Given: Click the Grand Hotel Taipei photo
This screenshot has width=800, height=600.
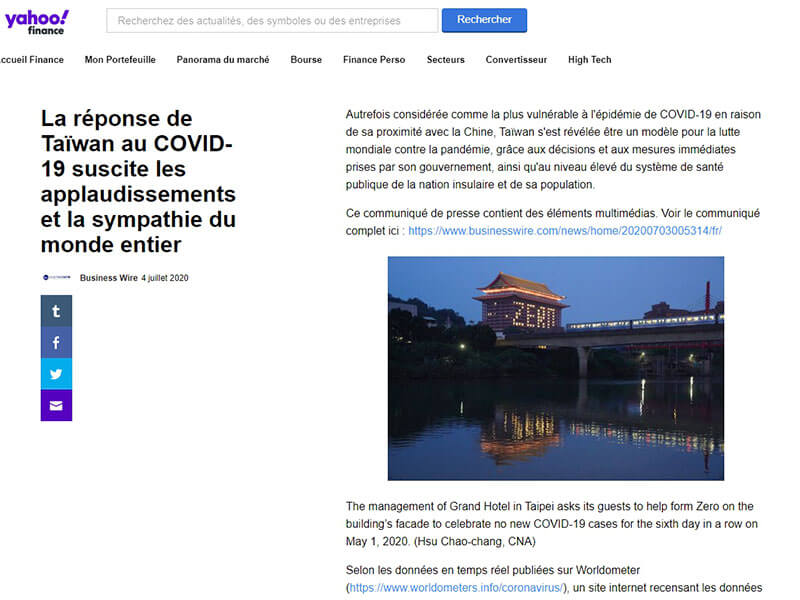Looking at the screenshot, I should 555,368.
